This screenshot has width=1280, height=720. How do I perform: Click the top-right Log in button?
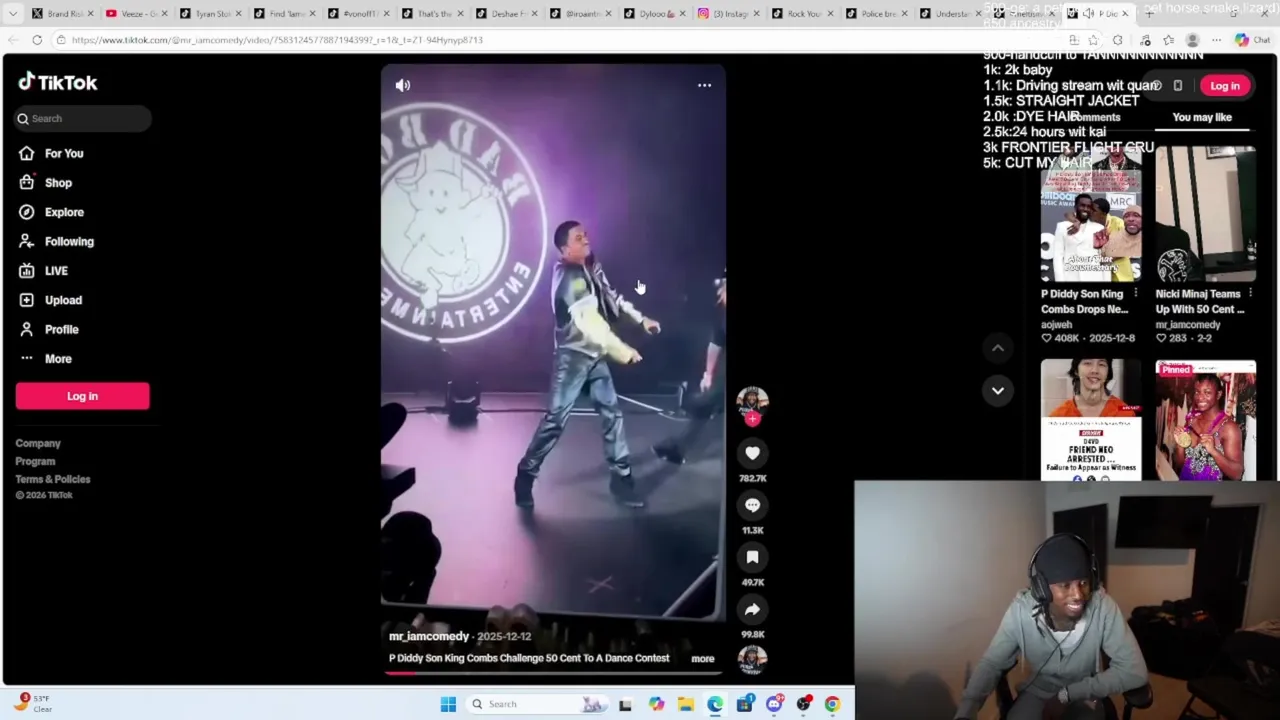point(1225,86)
